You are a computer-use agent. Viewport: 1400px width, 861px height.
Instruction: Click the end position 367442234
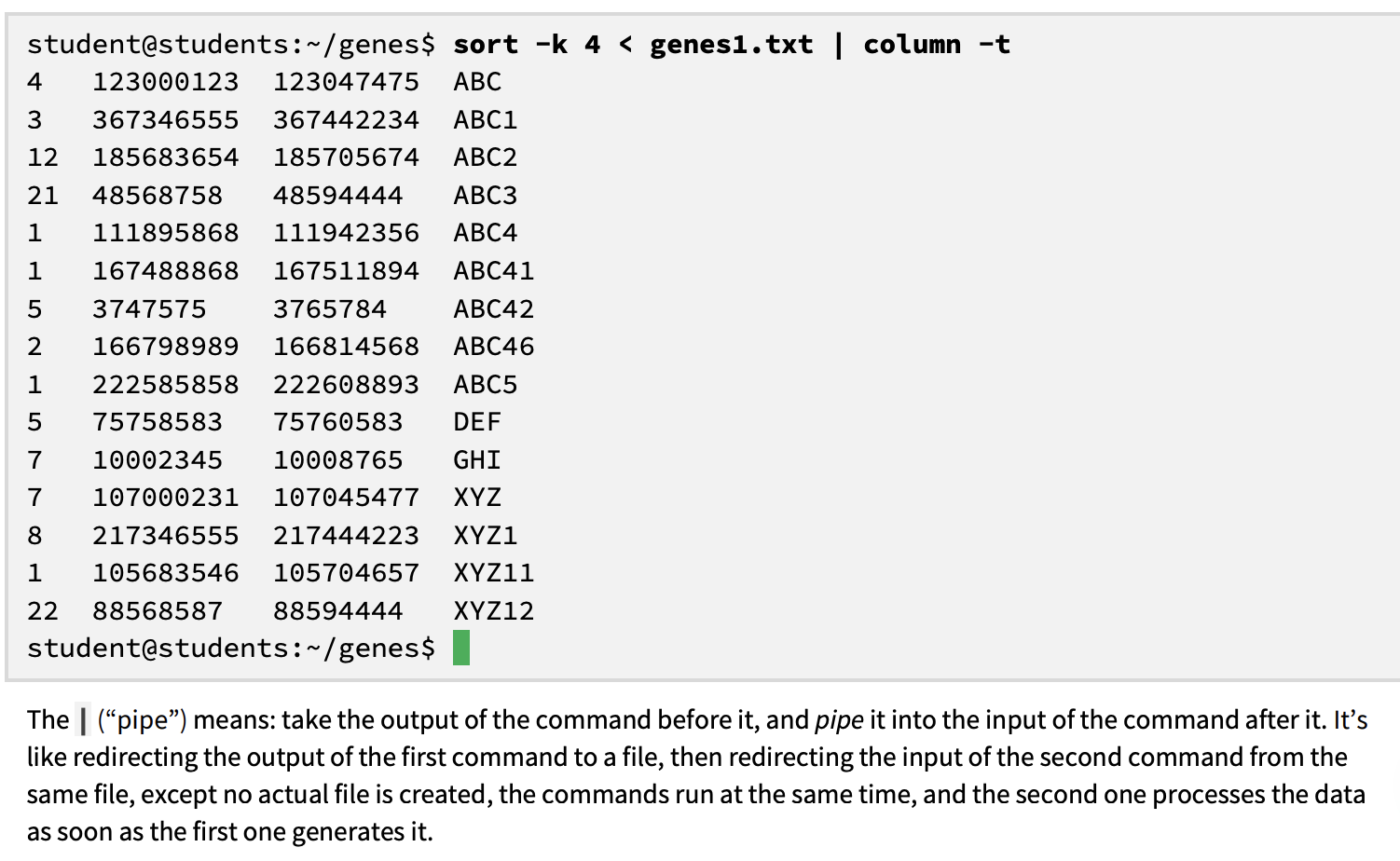346,120
